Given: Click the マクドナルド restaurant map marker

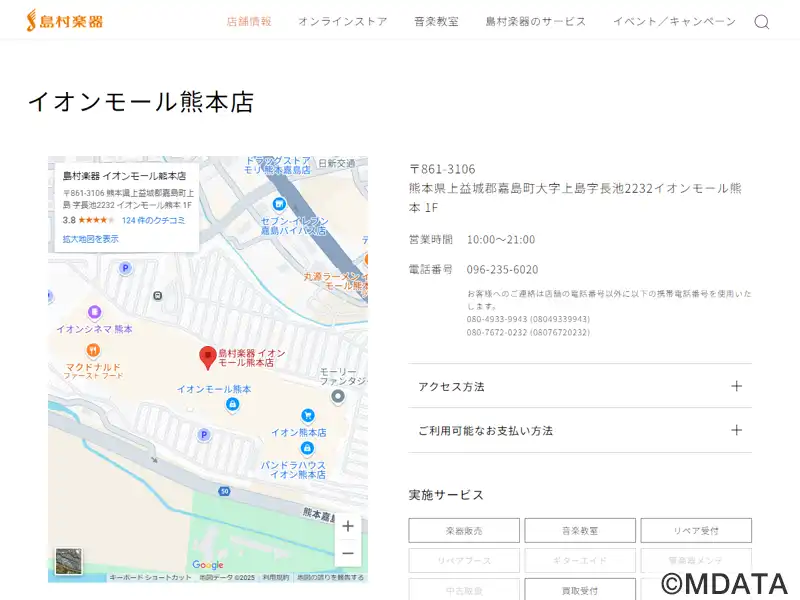Looking at the screenshot, I should (x=93, y=350).
